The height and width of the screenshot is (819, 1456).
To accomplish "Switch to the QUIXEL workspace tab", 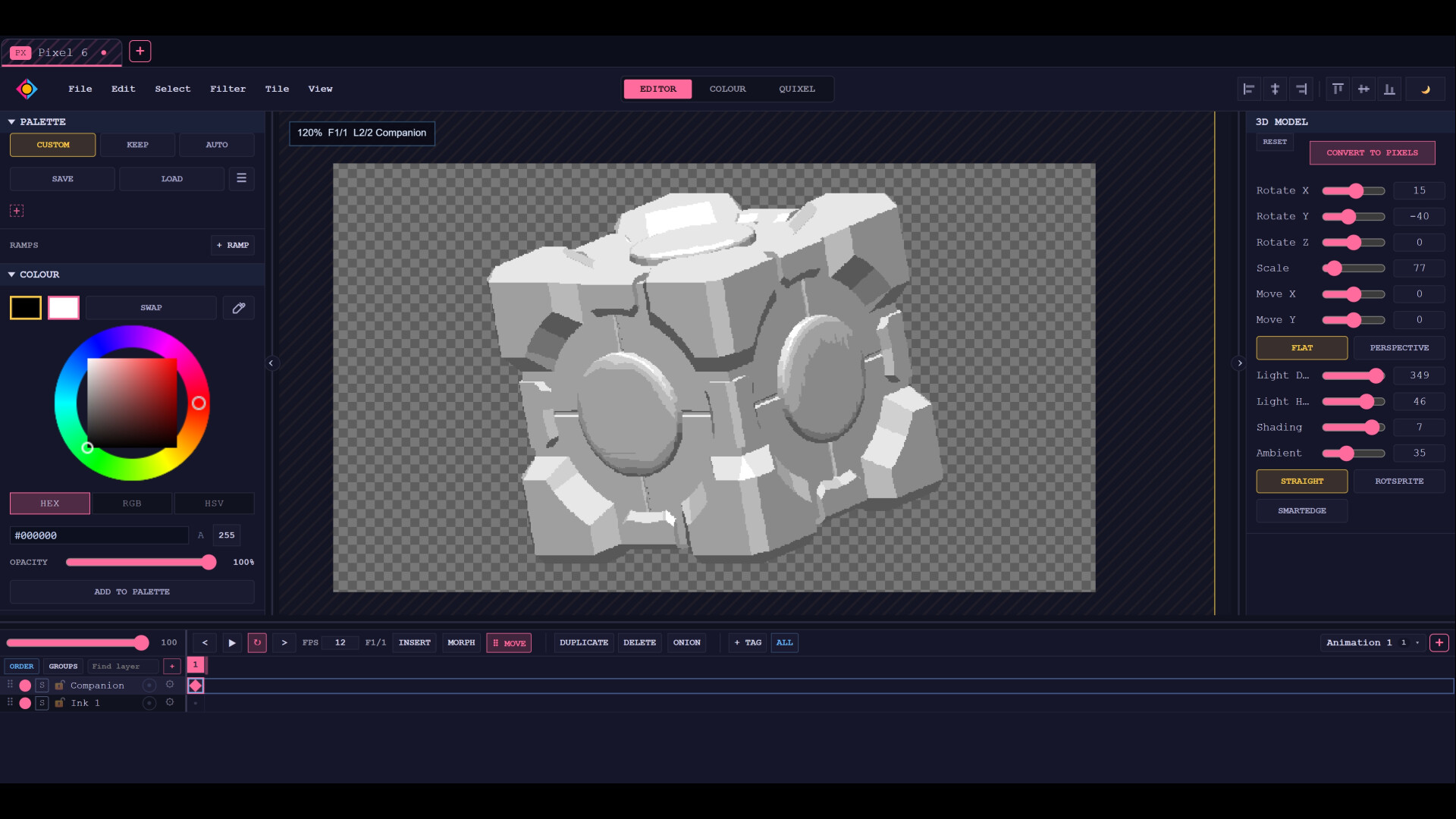I will pyautogui.click(x=797, y=89).
